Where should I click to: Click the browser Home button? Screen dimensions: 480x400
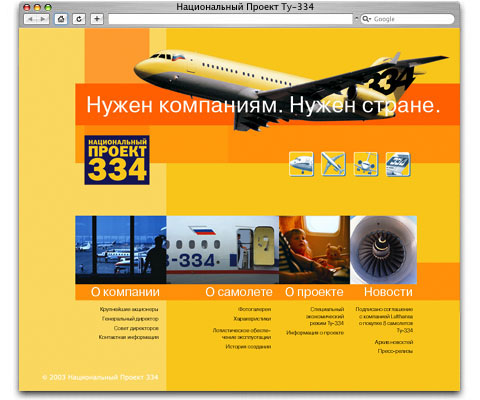tap(61, 19)
